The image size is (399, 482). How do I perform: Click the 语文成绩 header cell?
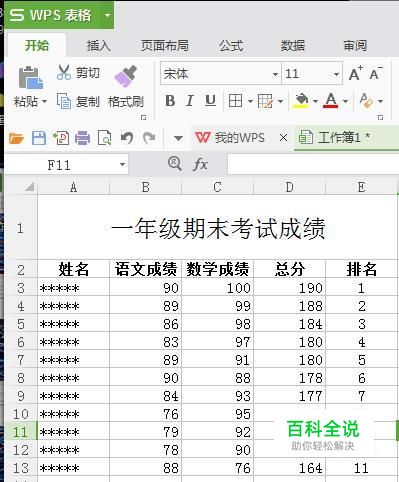(146, 269)
